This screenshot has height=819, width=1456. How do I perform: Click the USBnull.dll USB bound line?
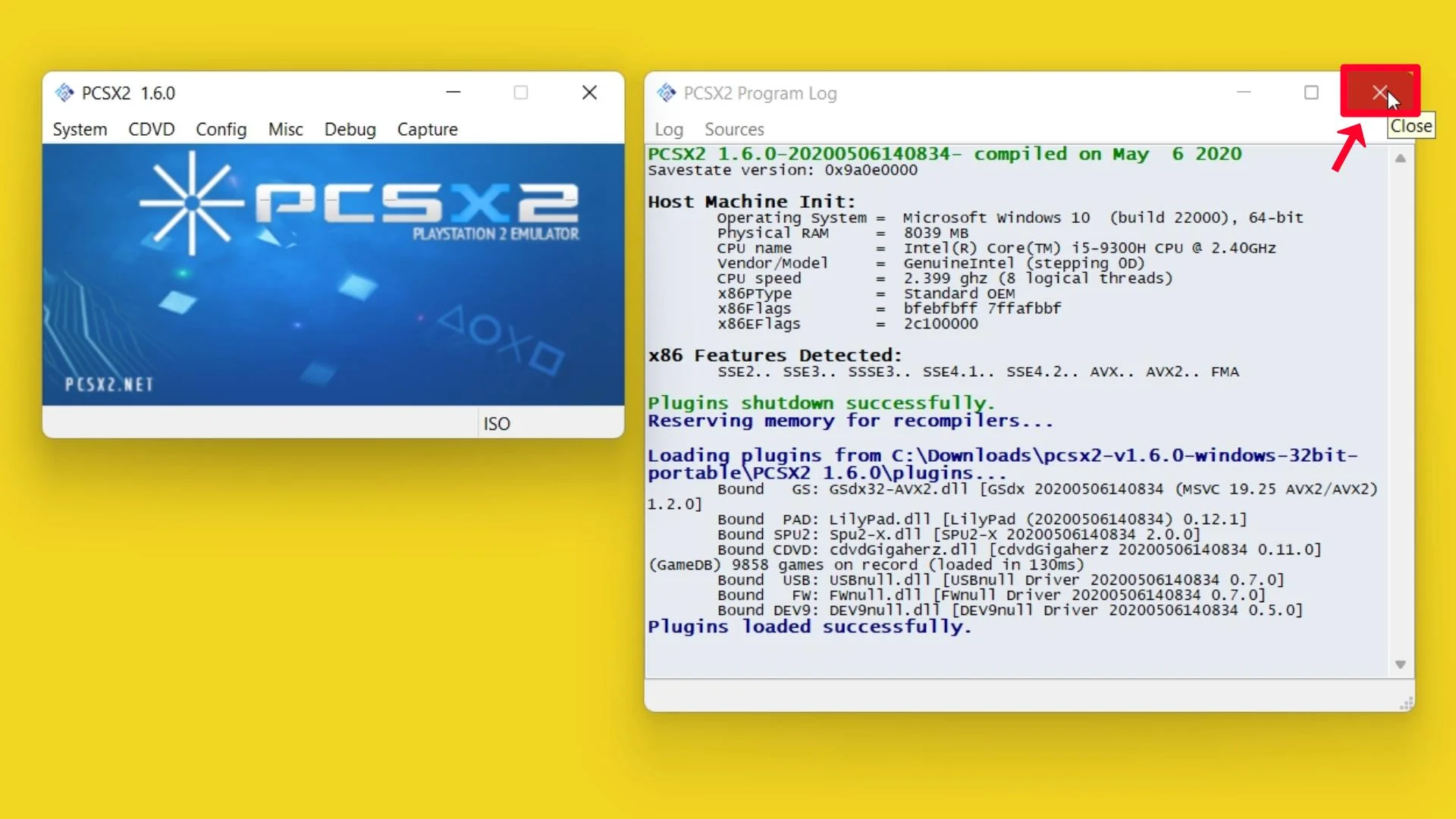(x=1001, y=580)
